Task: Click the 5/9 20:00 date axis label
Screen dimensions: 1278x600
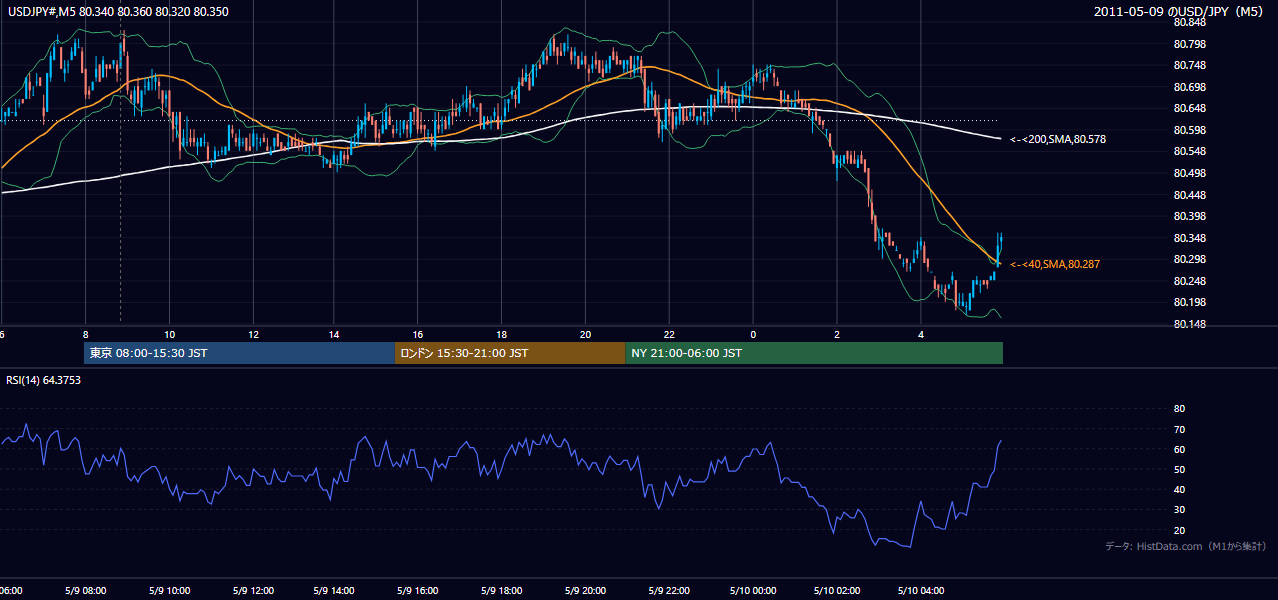Action: [585, 590]
